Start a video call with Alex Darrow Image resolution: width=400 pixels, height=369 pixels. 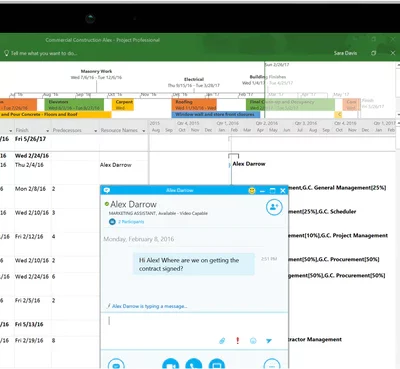[170, 364]
